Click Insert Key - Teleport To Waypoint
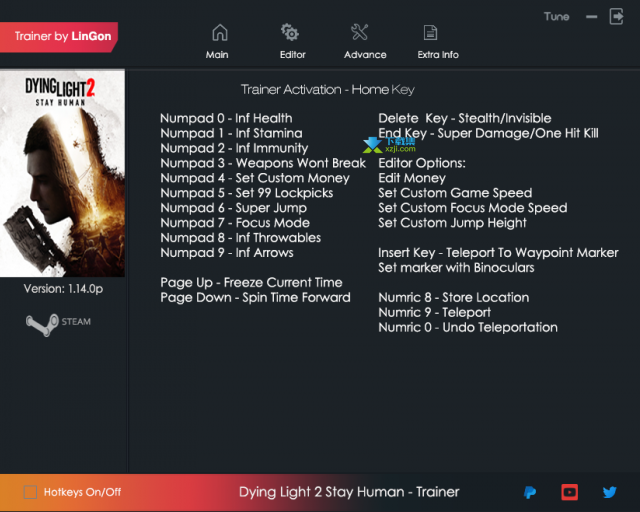Screen dimensions: 640x512 (x=498, y=253)
